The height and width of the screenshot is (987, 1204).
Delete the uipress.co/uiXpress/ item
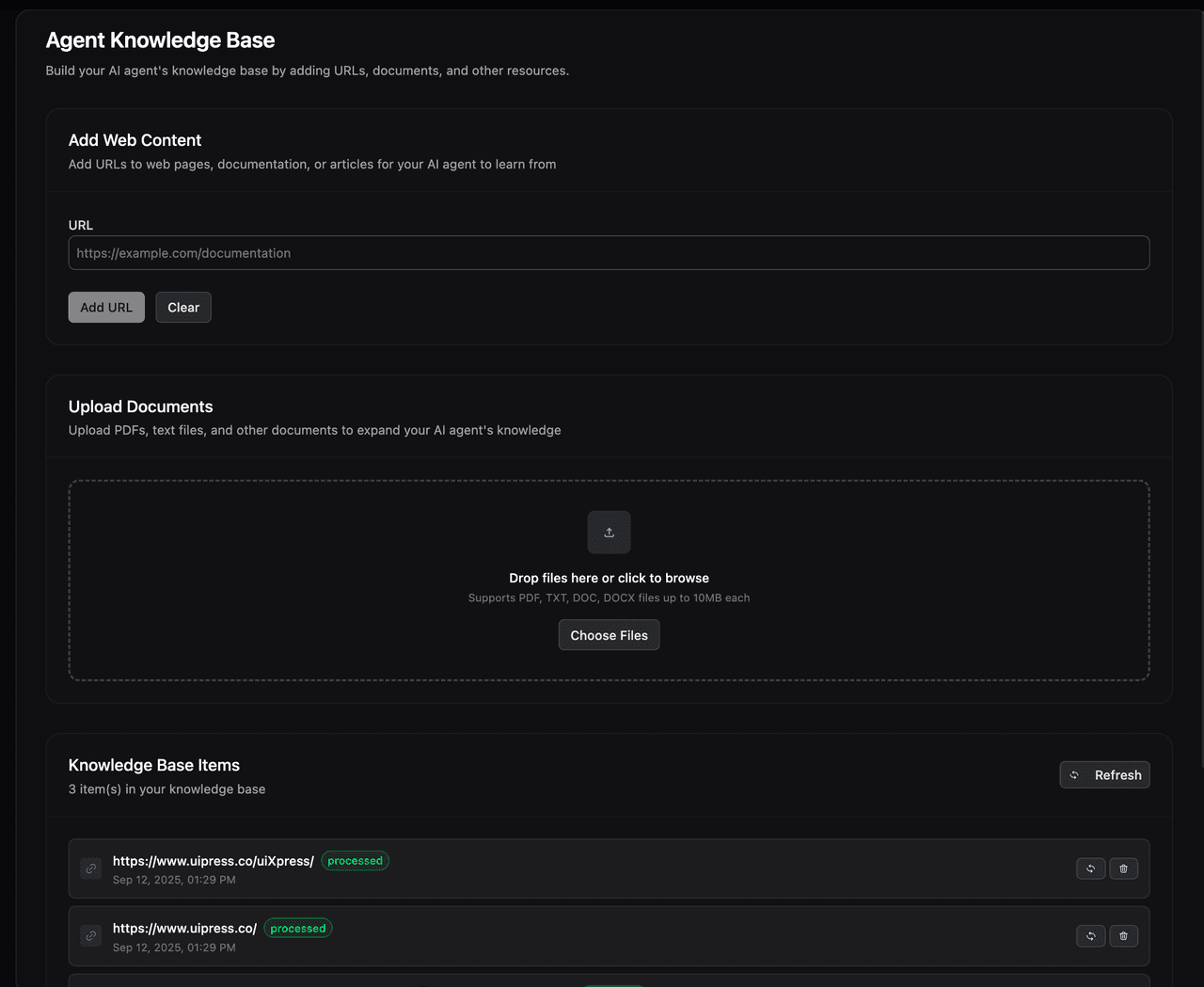[x=1123, y=868]
